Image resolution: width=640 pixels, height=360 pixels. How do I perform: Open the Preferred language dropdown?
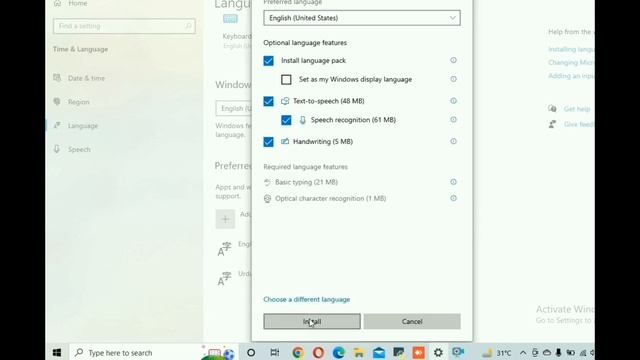(x=362, y=18)
